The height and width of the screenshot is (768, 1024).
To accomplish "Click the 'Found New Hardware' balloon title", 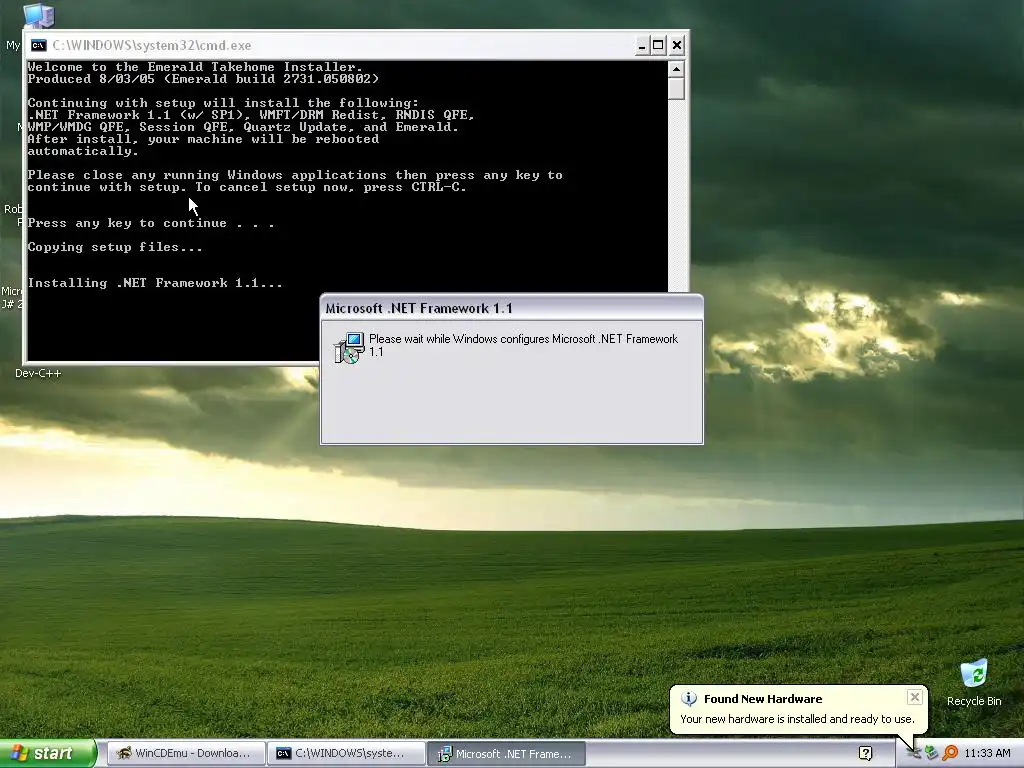I will pyautogui.click(x=763, y=699).
